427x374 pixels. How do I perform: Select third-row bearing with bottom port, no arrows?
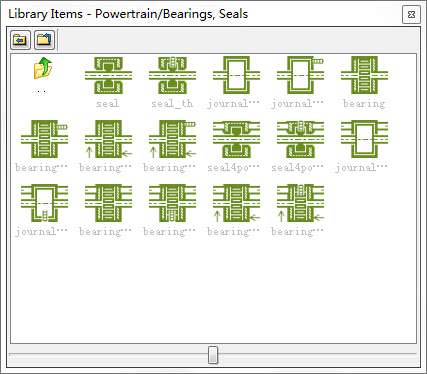172,203
